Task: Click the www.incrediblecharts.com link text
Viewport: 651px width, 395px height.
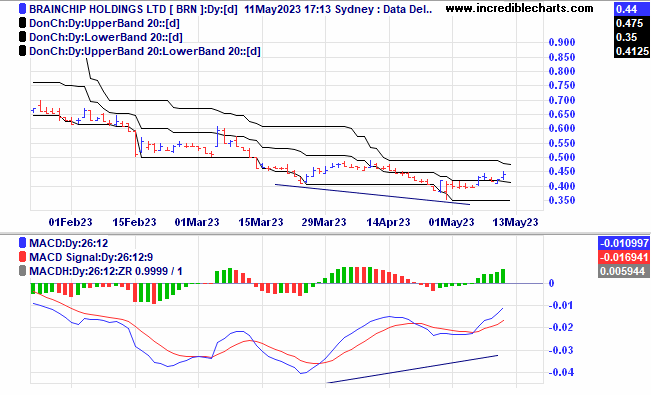Action: pyautogui.click(x=519, y=8)
